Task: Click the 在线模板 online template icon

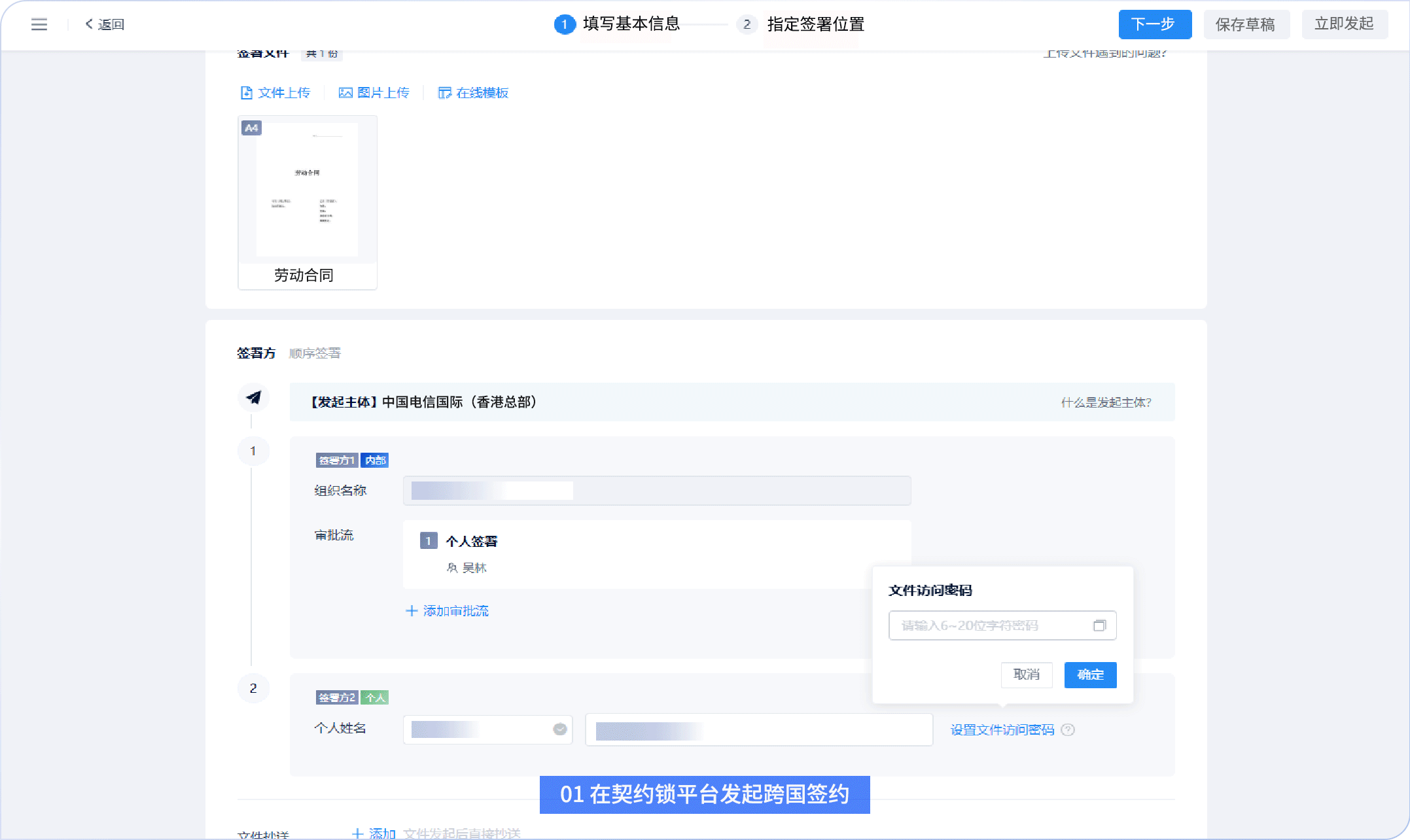Action: point(445,92)
